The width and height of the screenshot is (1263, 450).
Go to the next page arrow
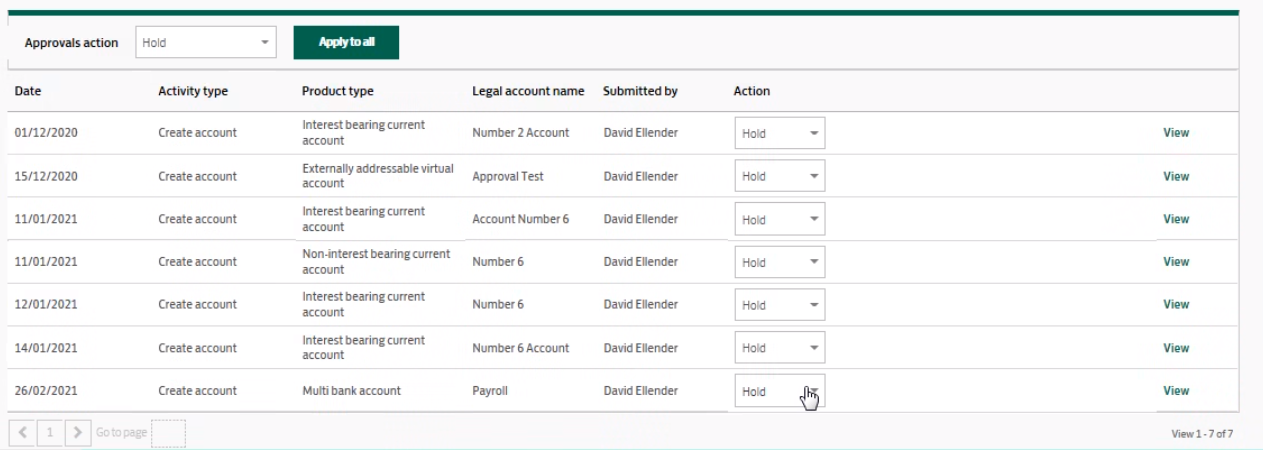coord(78,433)
